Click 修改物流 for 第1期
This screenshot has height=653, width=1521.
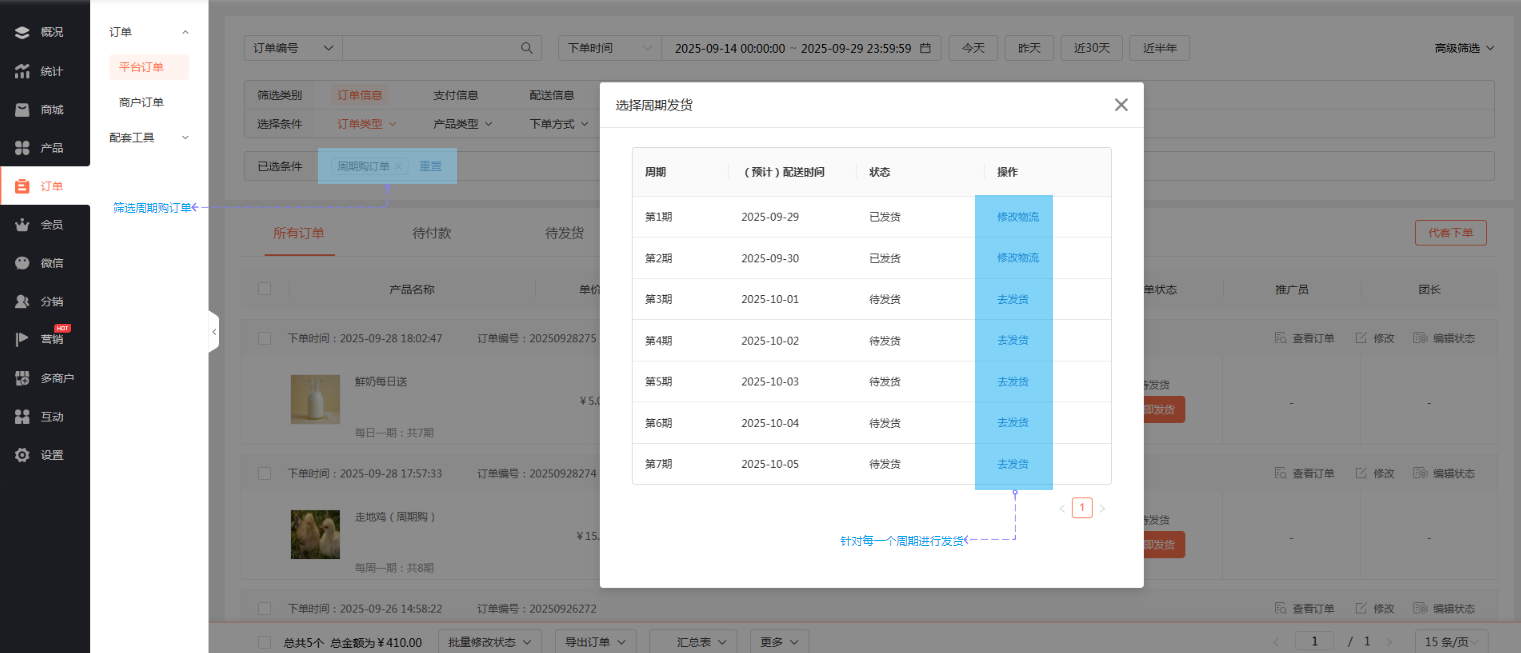coord(1017,217)
